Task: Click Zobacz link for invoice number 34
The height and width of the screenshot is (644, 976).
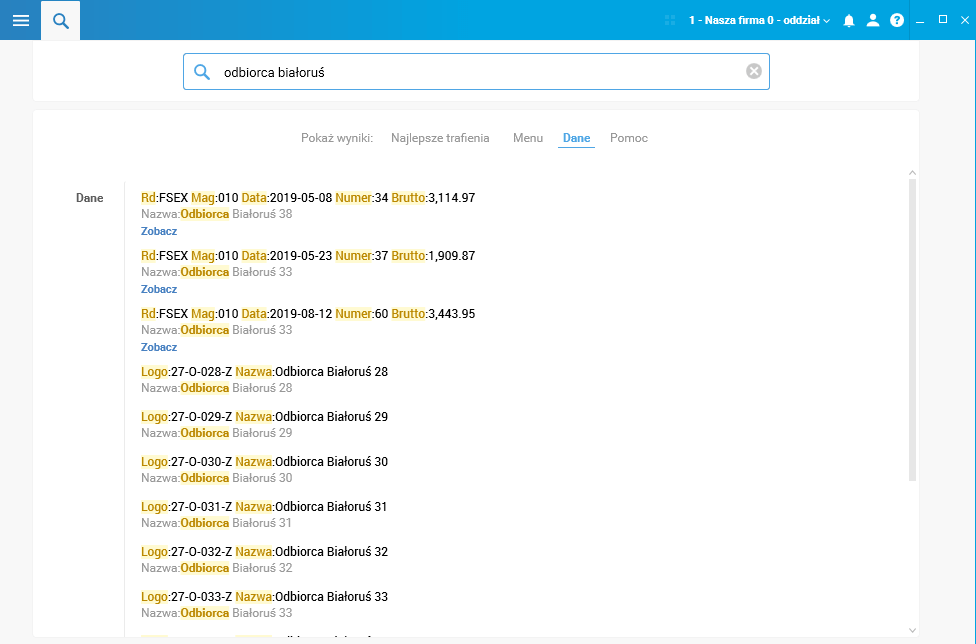Action: coord(159,231)
